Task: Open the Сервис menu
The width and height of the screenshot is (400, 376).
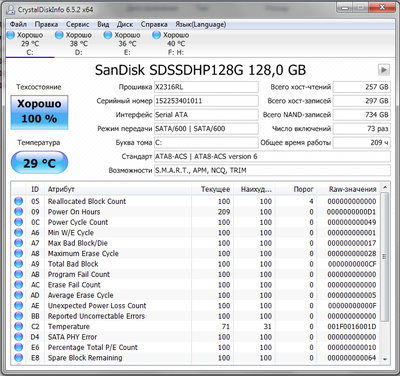Action: pos(77,24)
